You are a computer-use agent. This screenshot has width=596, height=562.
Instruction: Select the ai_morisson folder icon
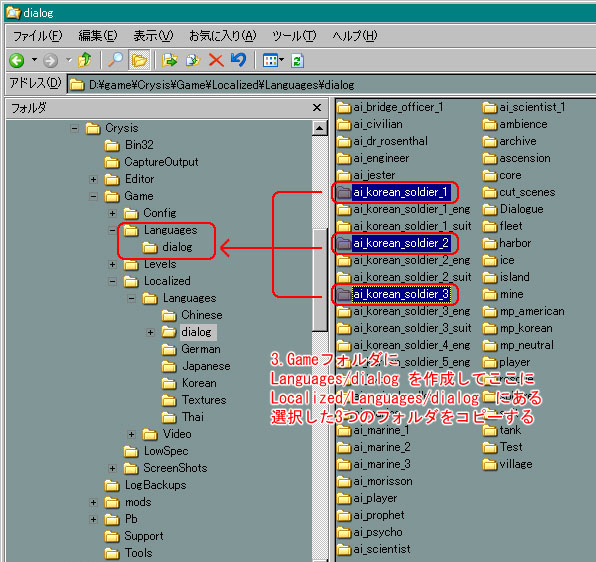click(x=344, y=482)
